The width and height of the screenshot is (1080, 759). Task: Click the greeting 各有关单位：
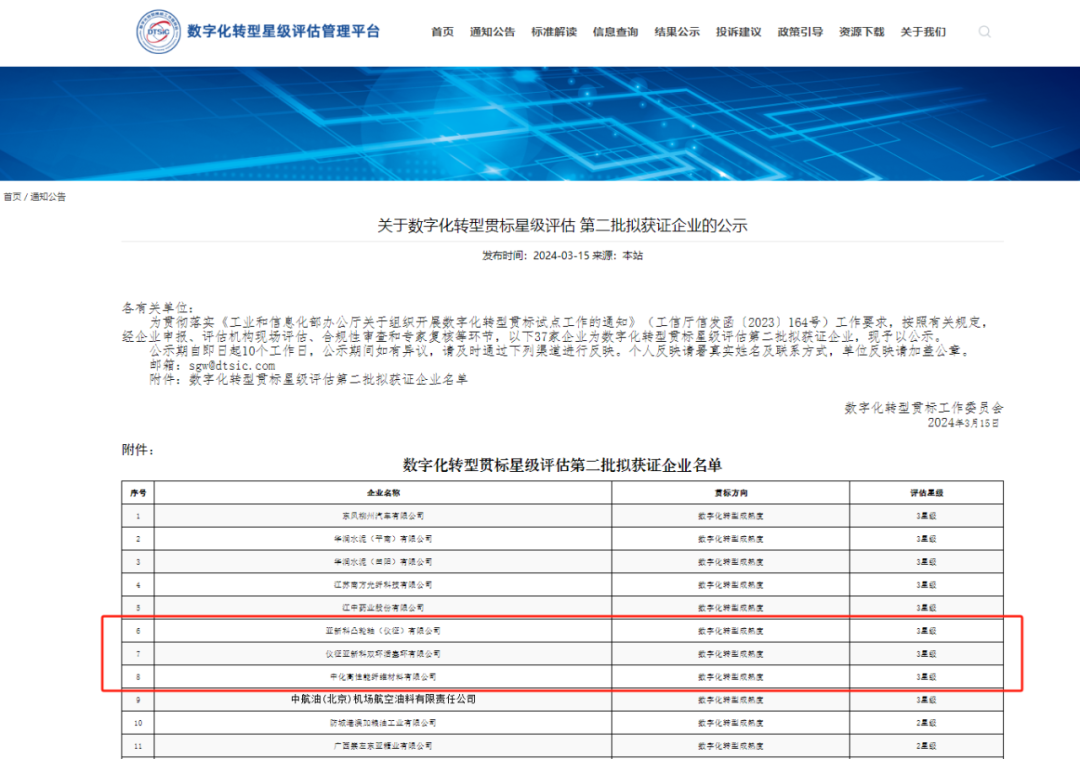tap(158, 308)
